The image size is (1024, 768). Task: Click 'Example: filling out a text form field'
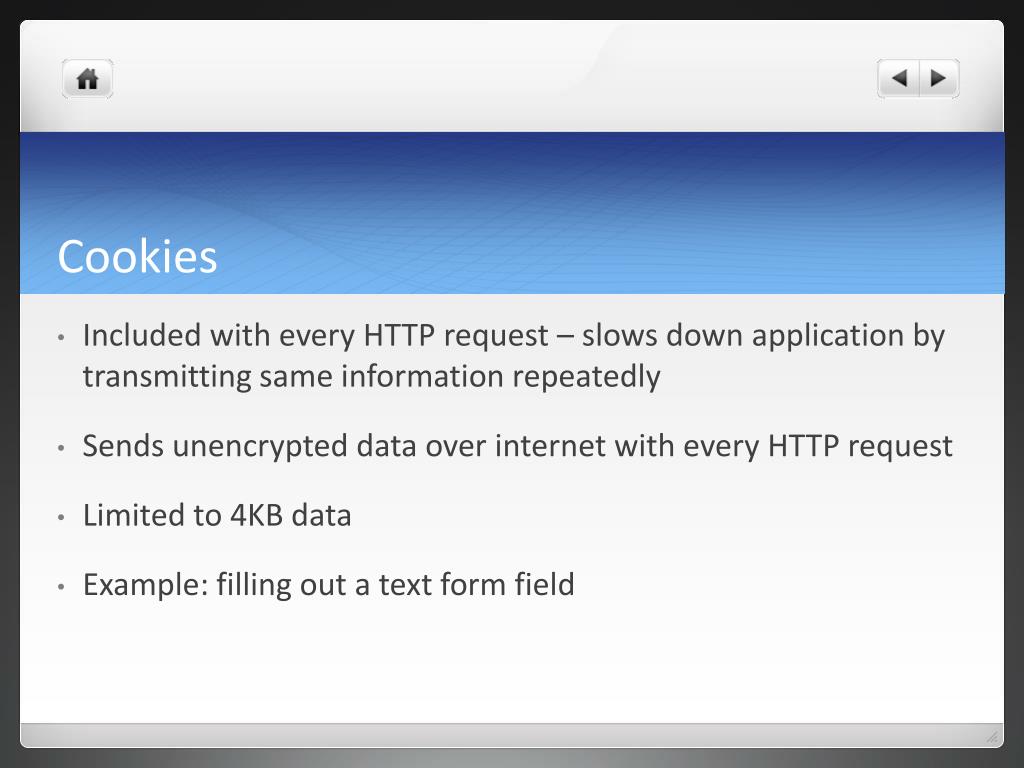pos(328,584)
